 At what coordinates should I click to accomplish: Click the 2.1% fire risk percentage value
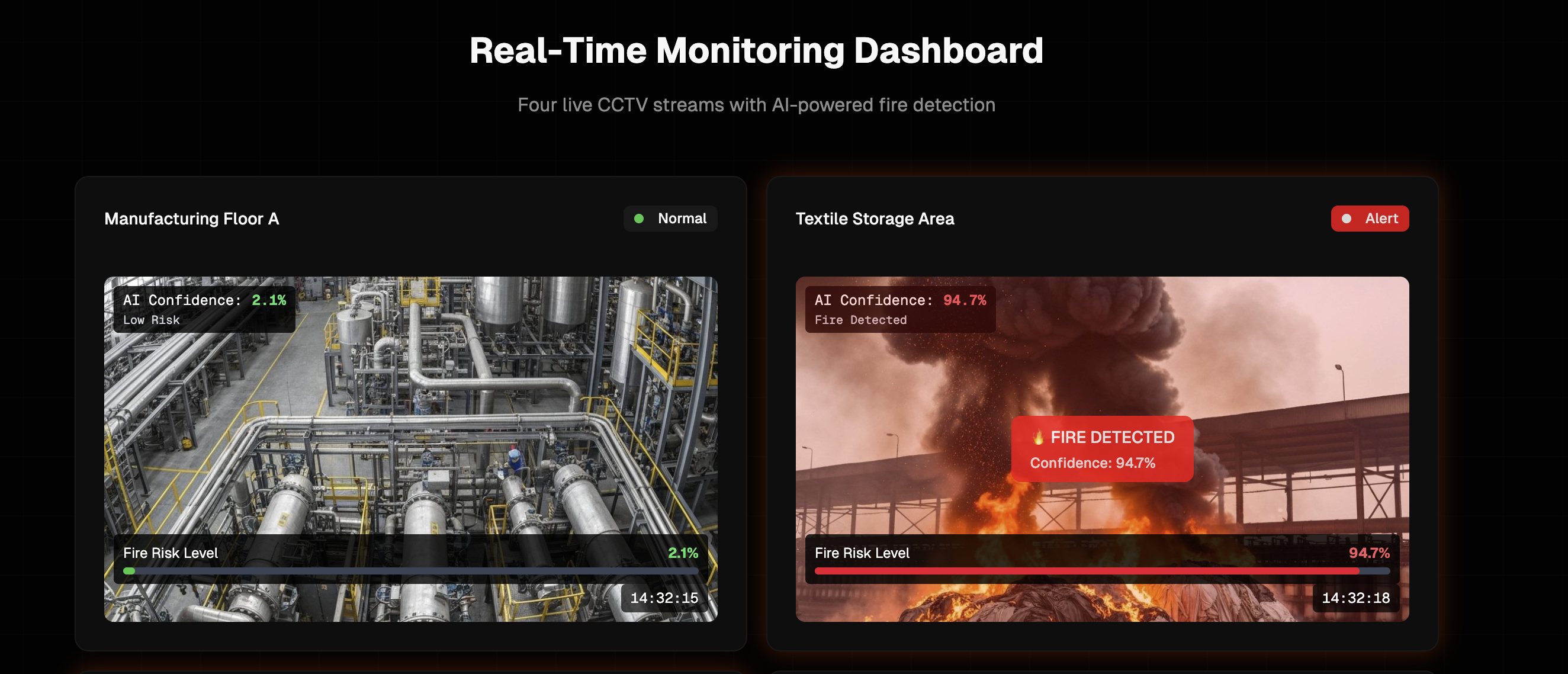tap(682, 553)
